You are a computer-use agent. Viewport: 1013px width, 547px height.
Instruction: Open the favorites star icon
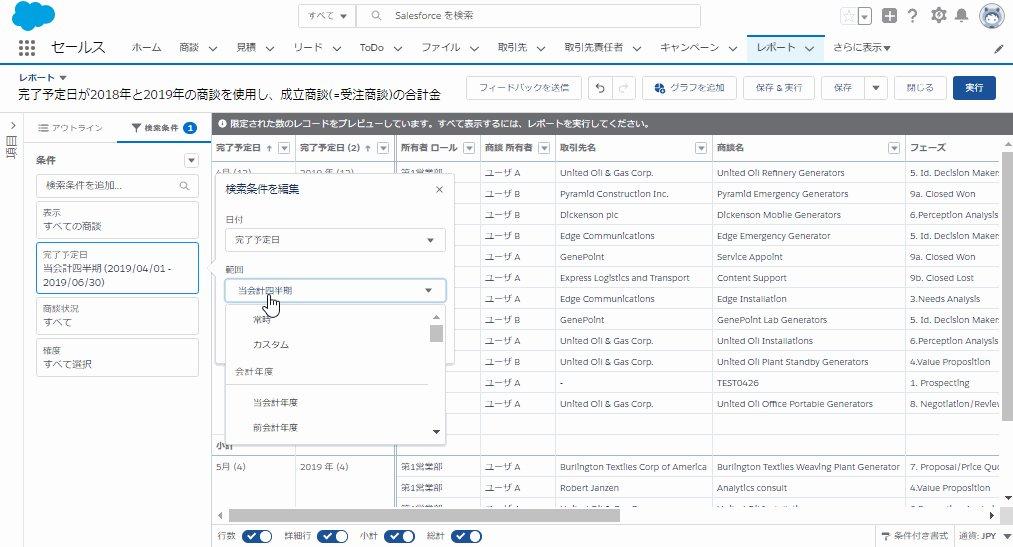coord(848,16)
